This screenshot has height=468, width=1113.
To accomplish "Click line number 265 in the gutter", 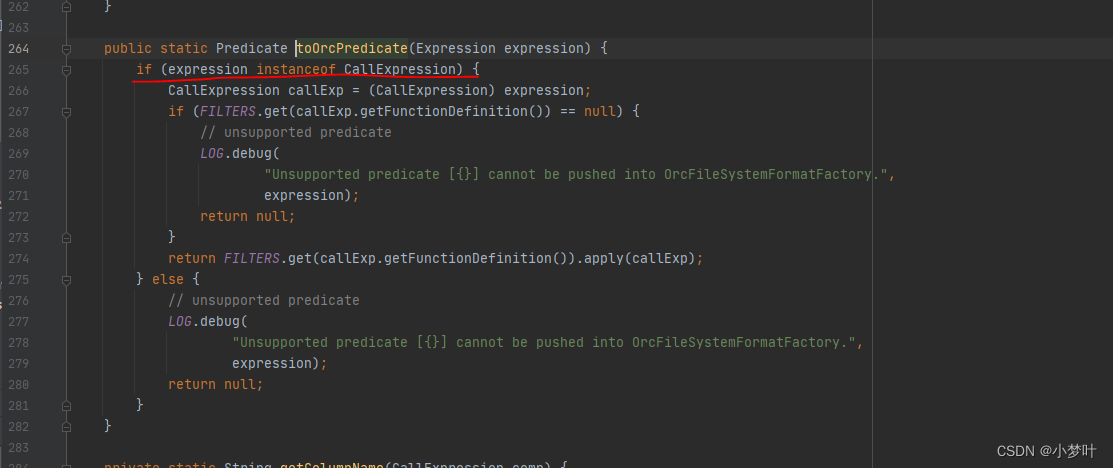I will [x=18, y=70].
